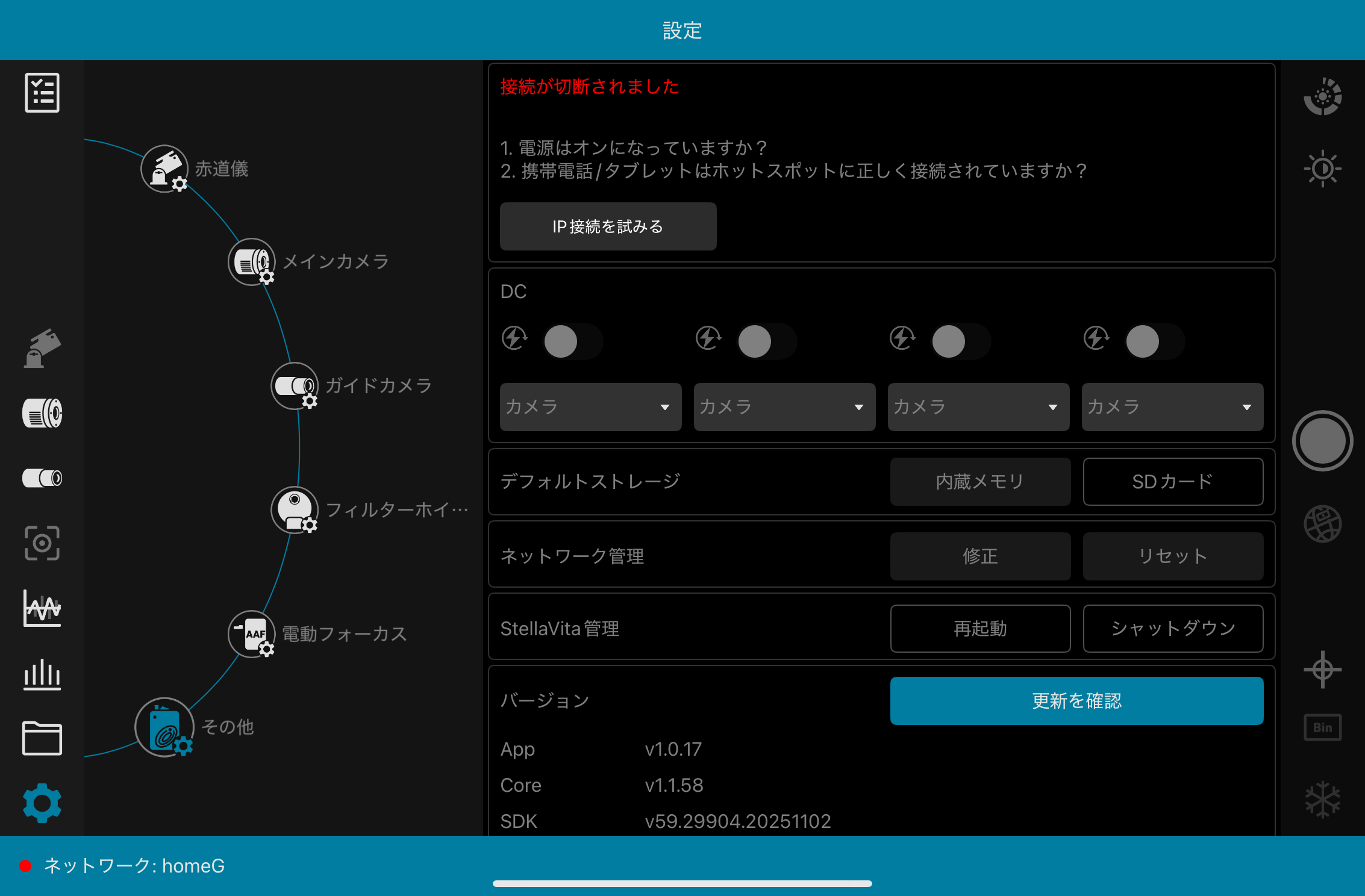Click the focus frame sidebar icon
This screenshot has width=1365, height=896.
click(x=42, y=543)
